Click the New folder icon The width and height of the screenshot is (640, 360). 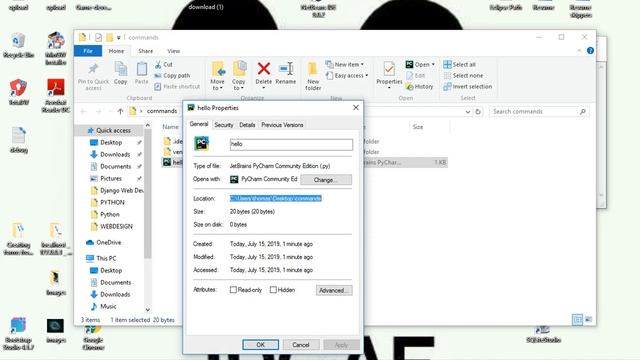[x=313, y=69]
